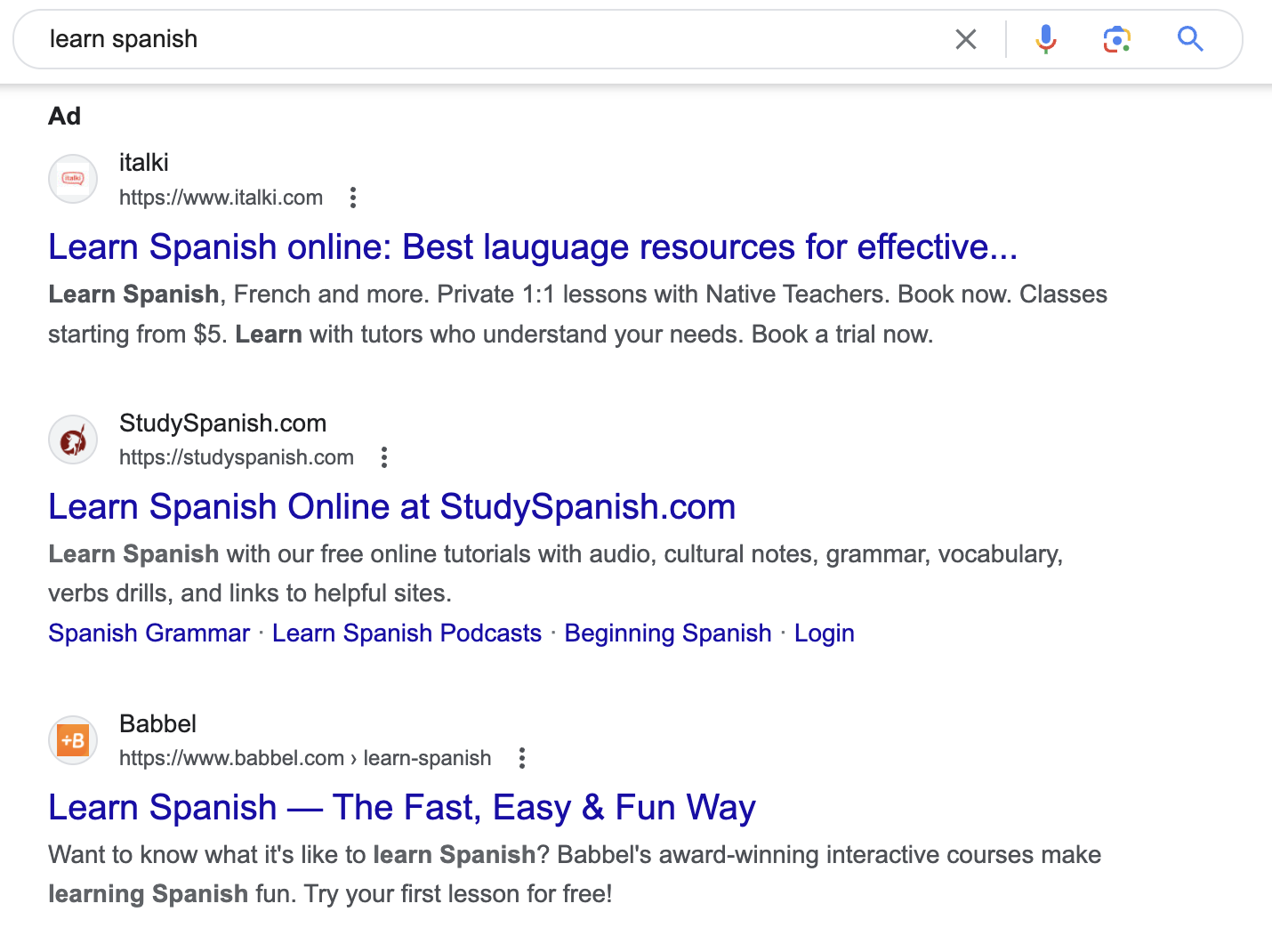Image resolution: width=1272 pixels, height=952 pixels.
Task: Open three-dot menu next to babbel.com URL
Action: (522, 758)
